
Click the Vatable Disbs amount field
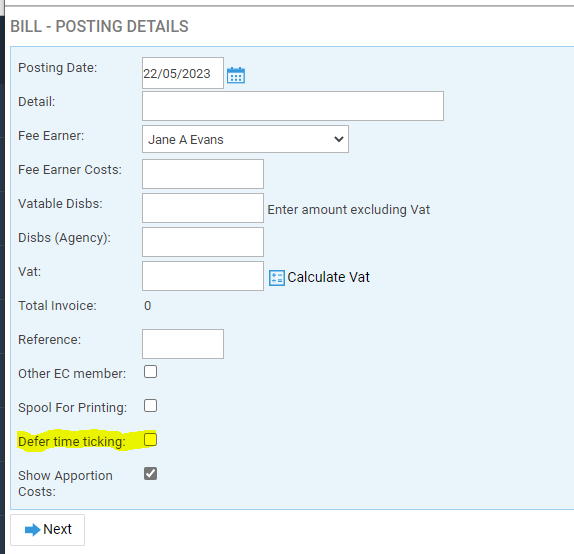tap(203, 208)
